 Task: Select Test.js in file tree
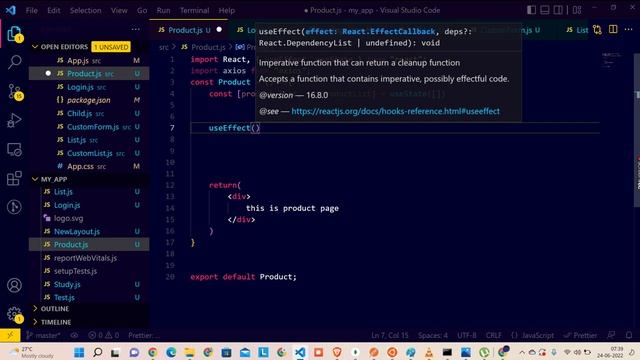pos(89,298)
